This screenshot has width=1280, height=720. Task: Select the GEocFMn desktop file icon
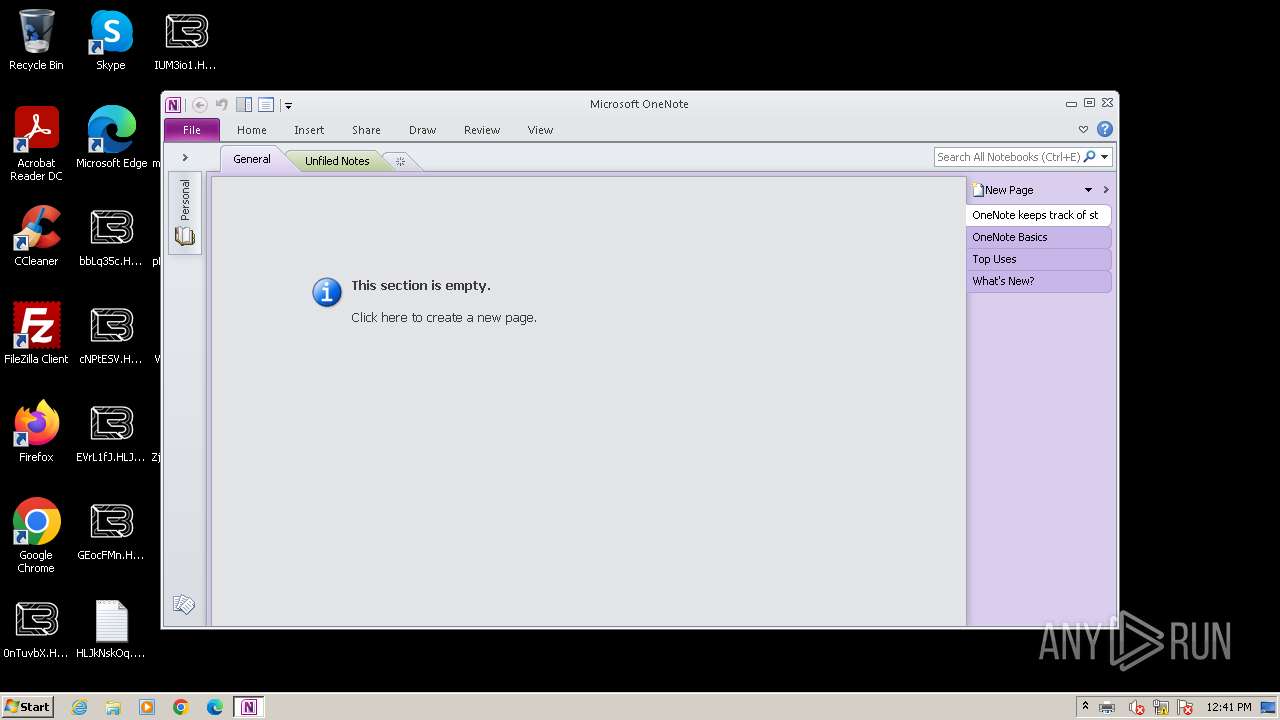coord(111,531)
